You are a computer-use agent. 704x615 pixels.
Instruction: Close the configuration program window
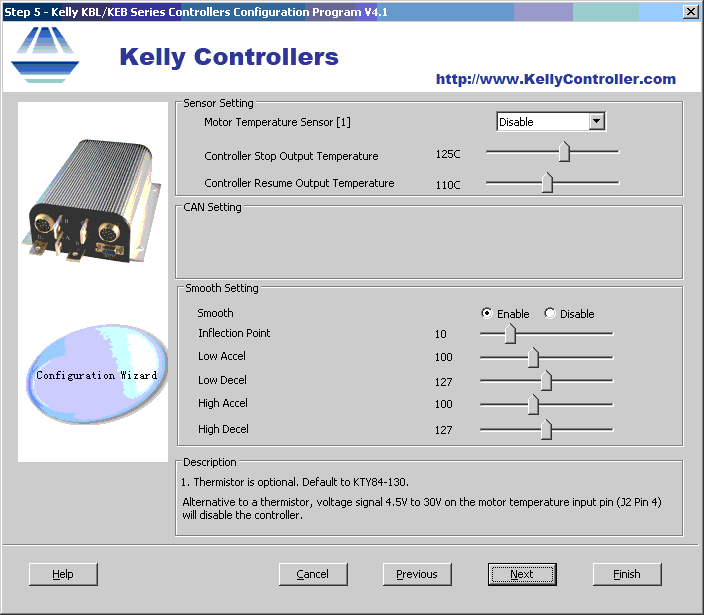[691, 11]
